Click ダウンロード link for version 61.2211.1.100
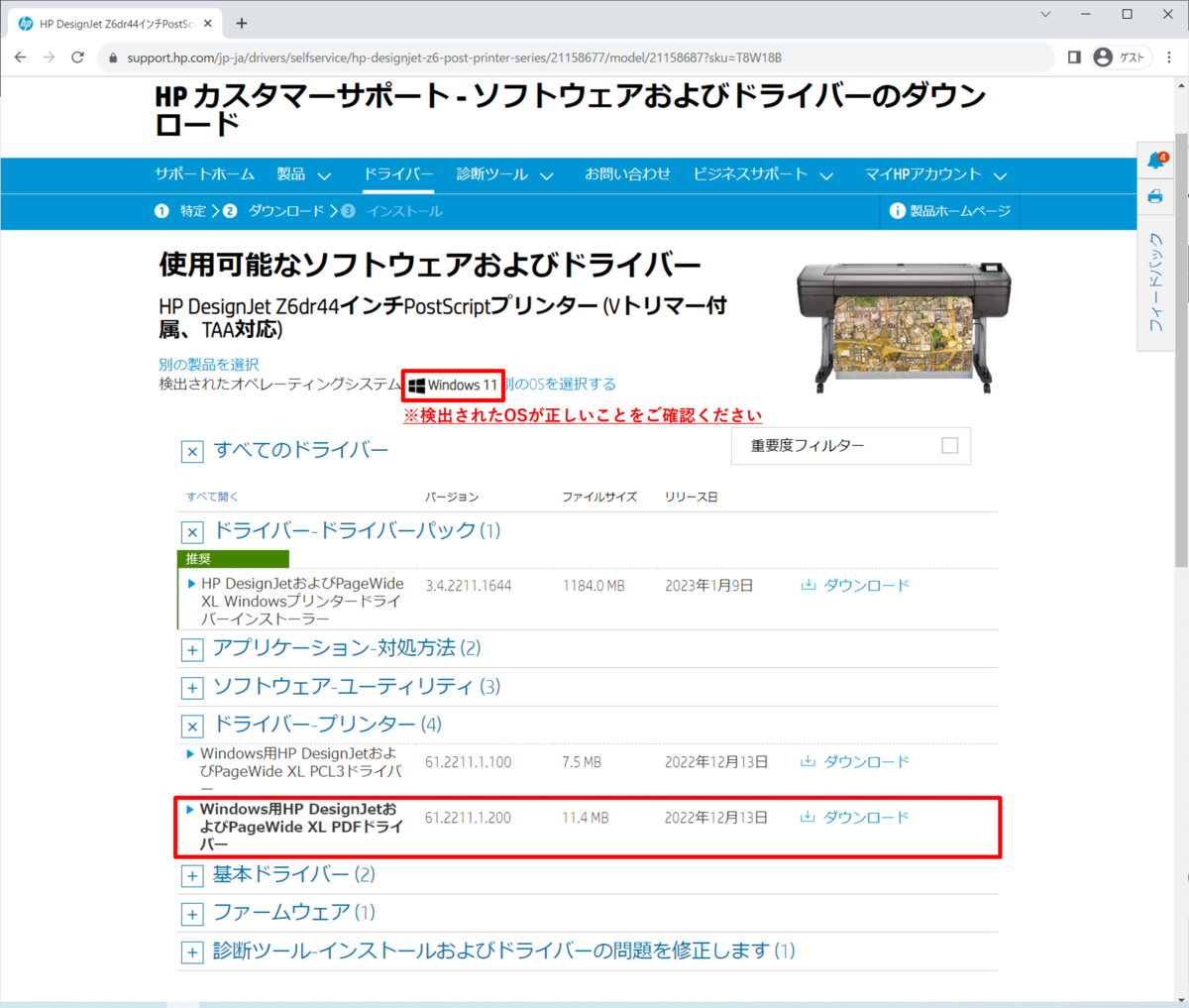 (x=866, y=762)
